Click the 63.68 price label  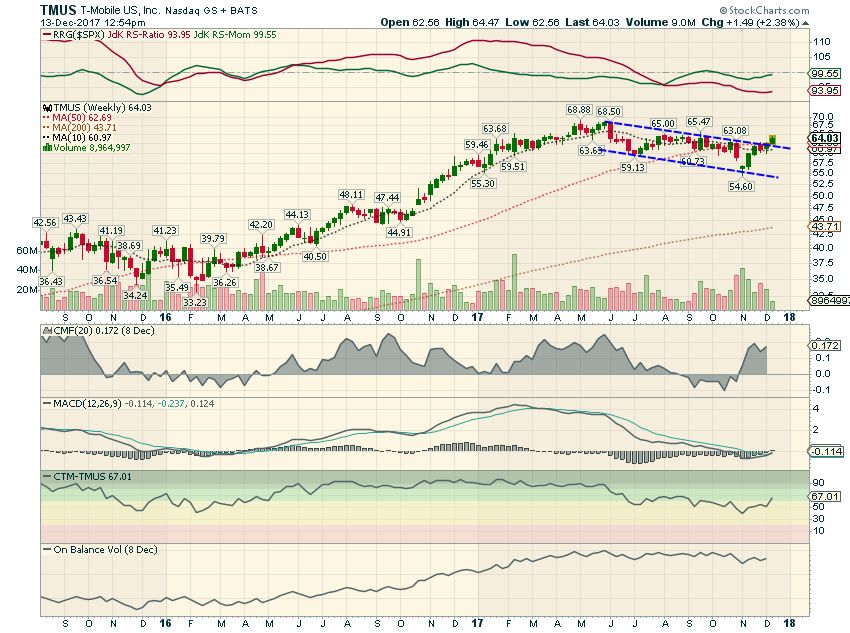495,128
